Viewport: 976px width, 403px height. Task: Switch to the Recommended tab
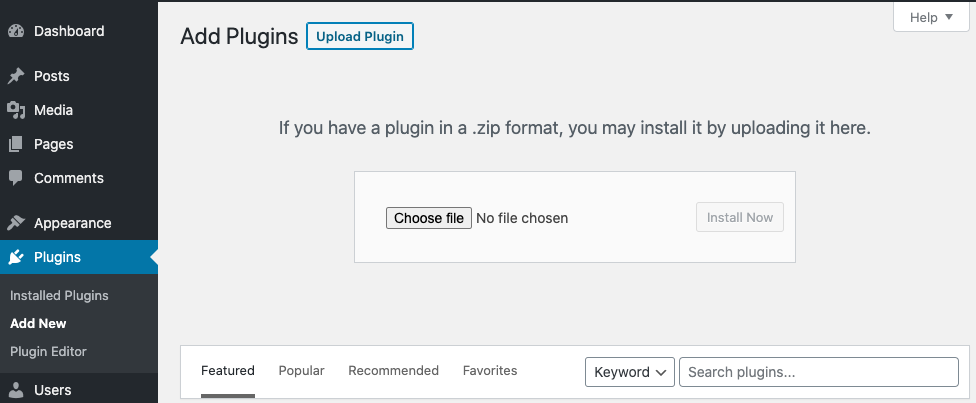[x=393, y=371]
